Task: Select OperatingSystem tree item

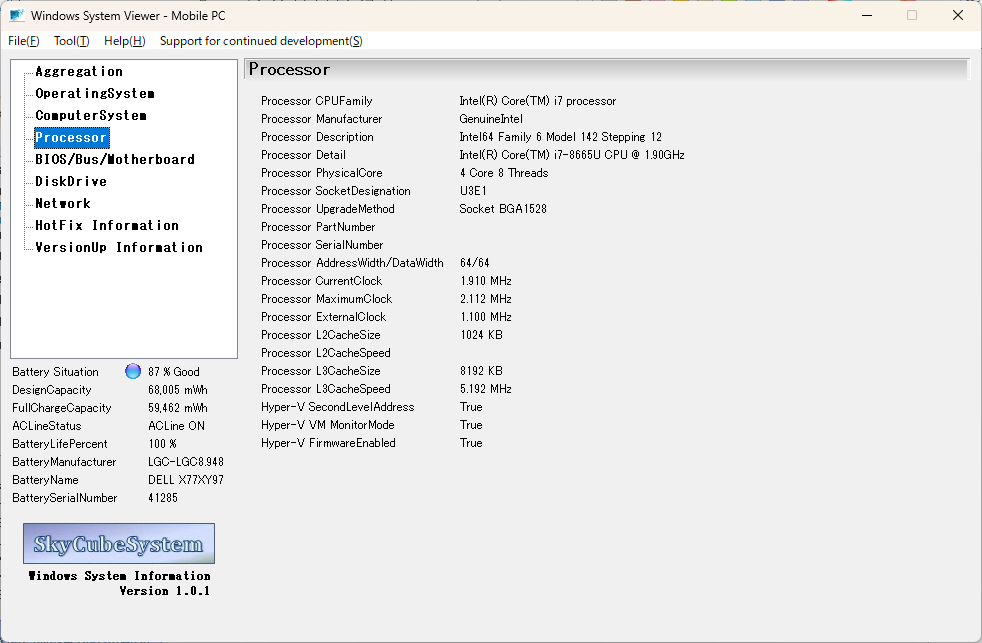Action: [95, 93]
